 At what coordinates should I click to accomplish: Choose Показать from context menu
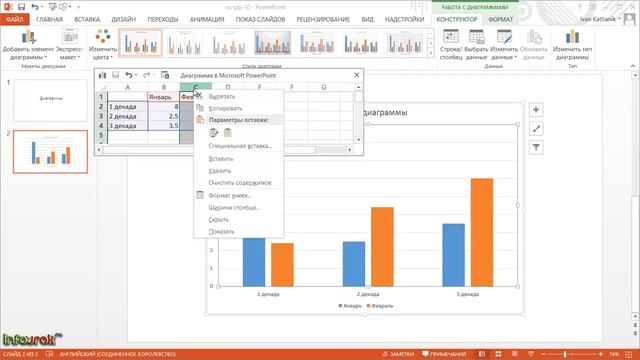point(239,231)
